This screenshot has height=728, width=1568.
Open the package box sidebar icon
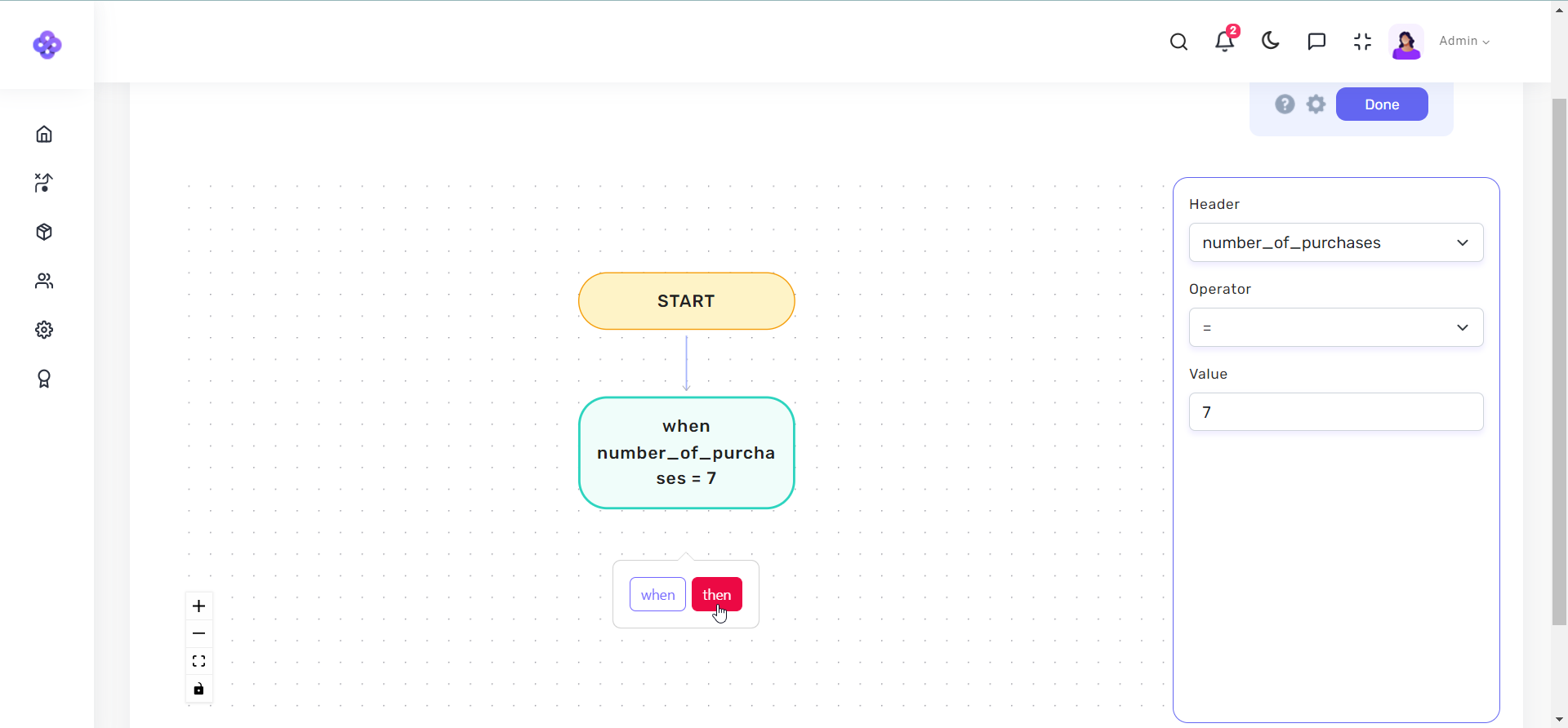tap(44, 232)
